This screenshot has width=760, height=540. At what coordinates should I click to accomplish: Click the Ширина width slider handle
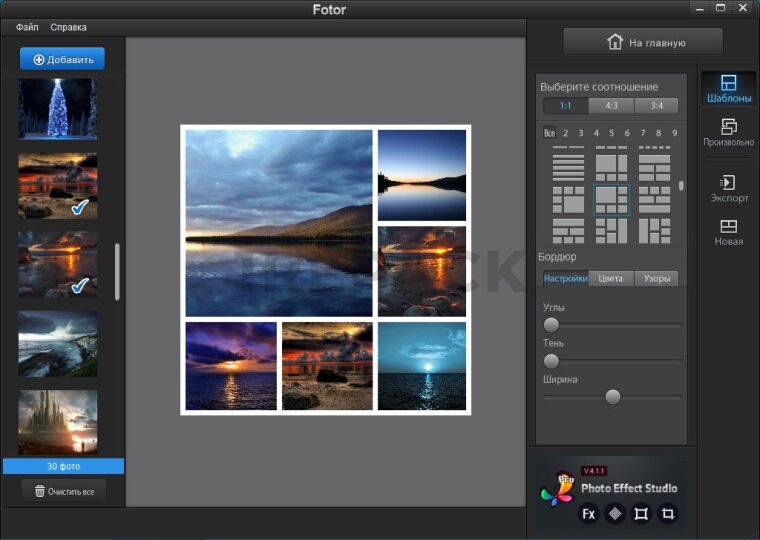click(x=613, y=397)
